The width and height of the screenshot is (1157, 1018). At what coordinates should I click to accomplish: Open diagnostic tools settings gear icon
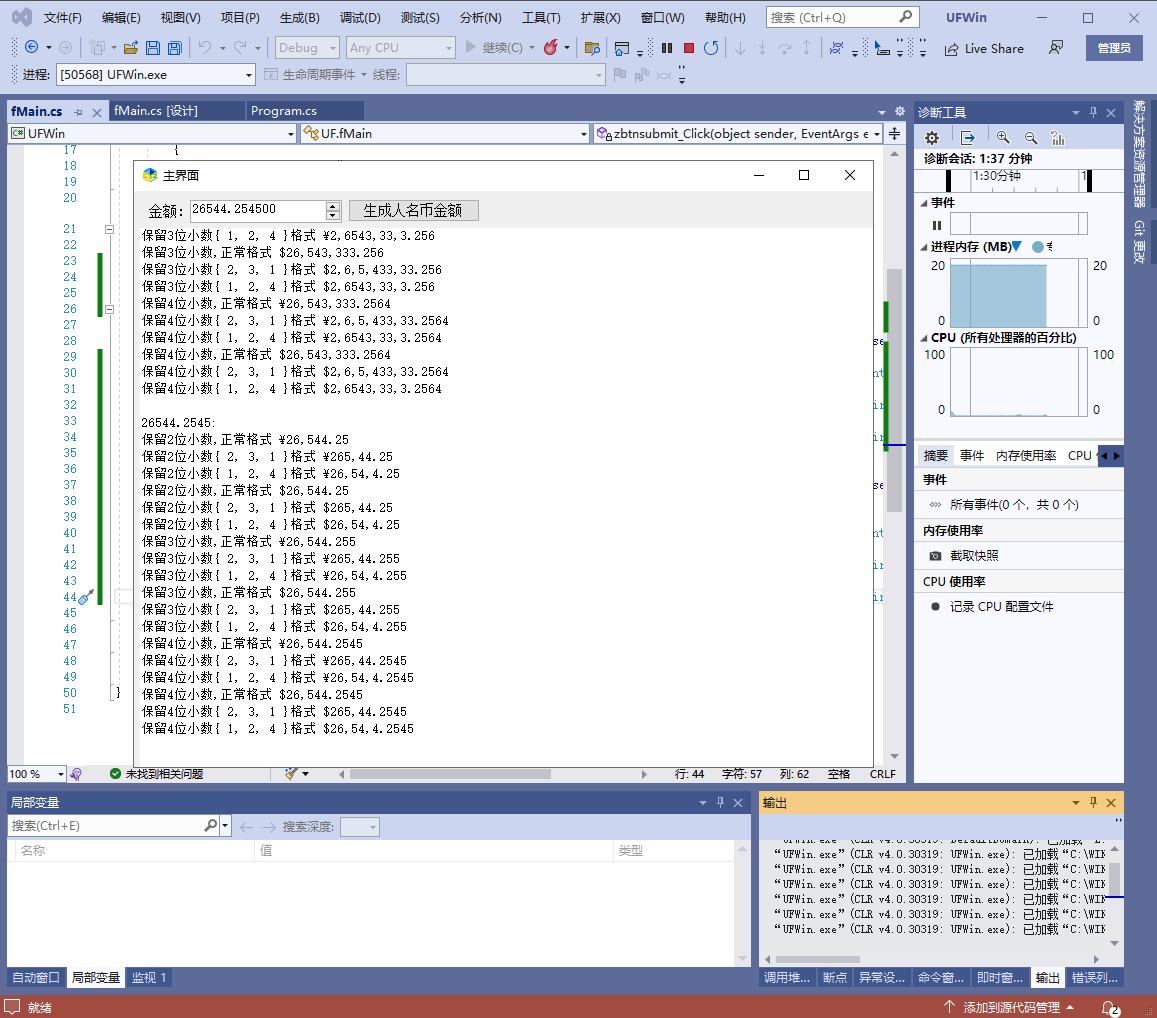pos(932,138)
